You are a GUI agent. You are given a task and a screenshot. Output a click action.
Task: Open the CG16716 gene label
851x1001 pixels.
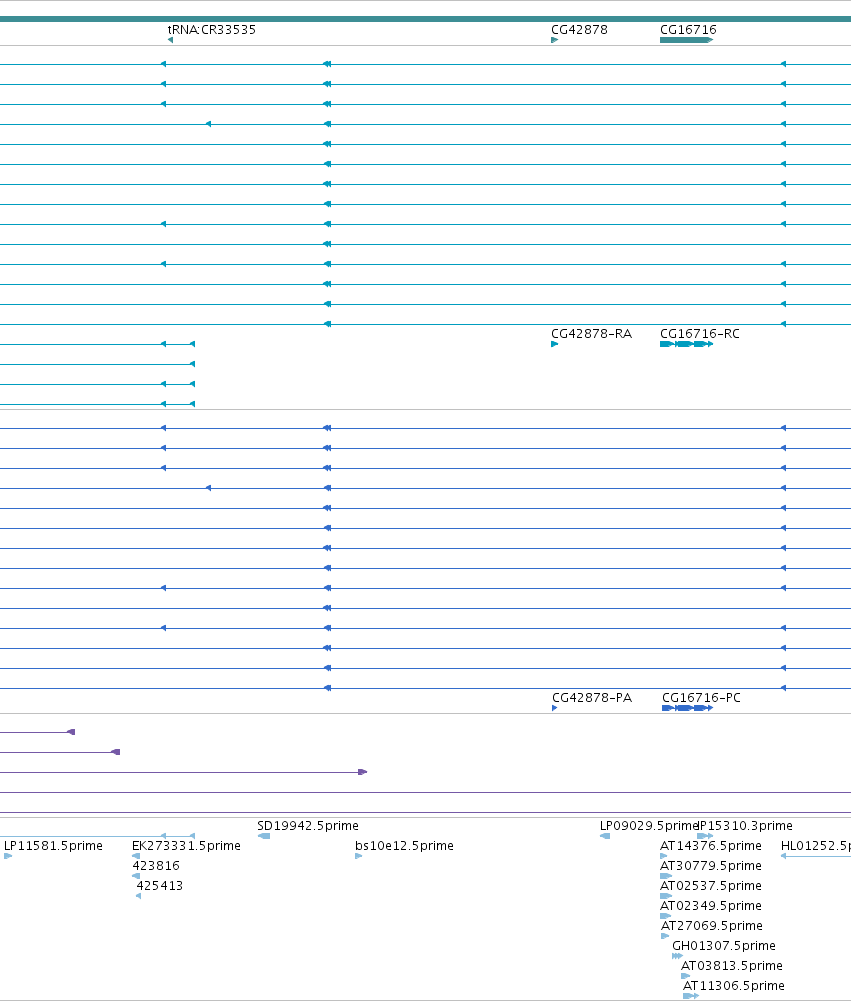688,29
